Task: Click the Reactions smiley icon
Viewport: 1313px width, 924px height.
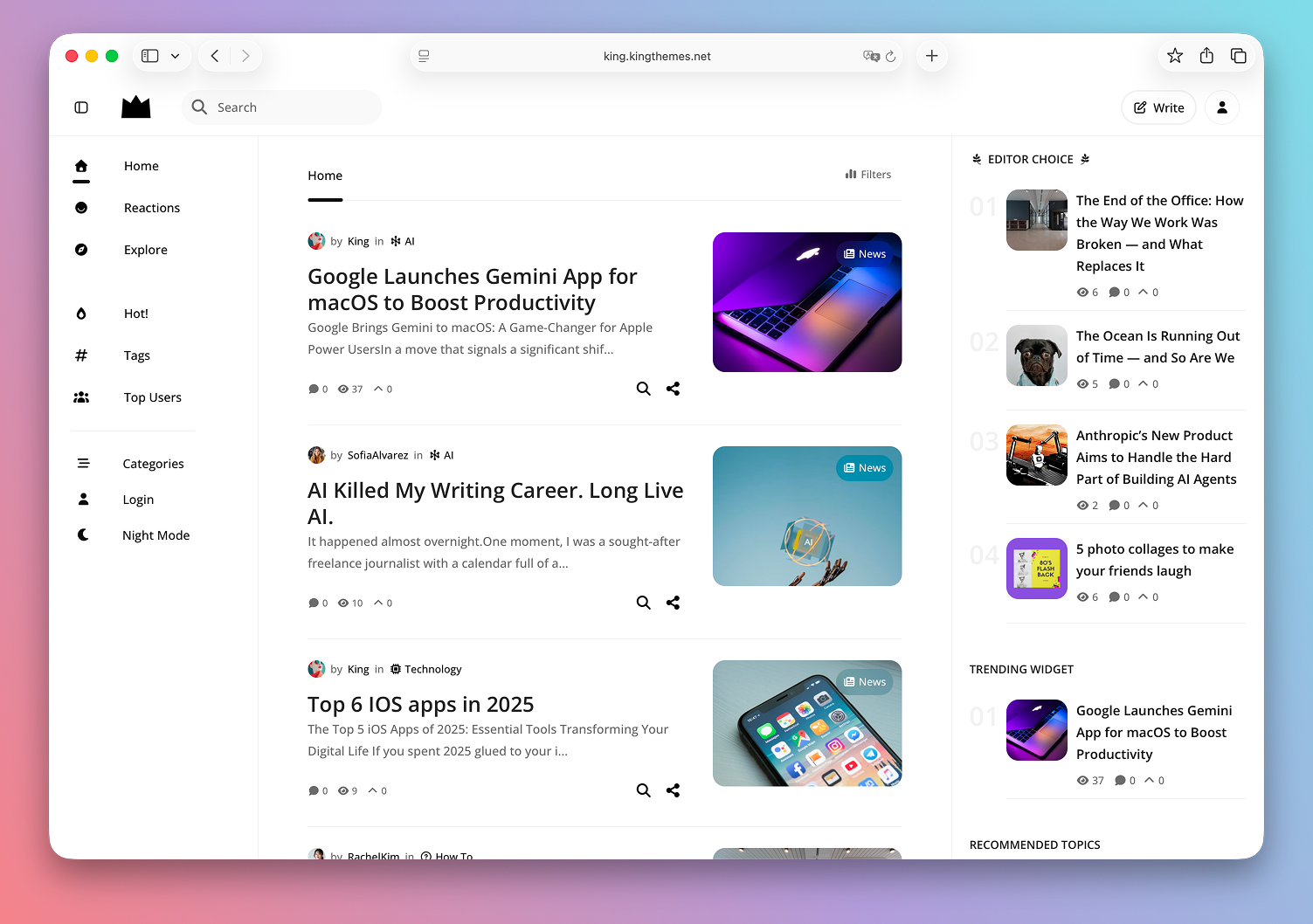Action: coord(81,208)
